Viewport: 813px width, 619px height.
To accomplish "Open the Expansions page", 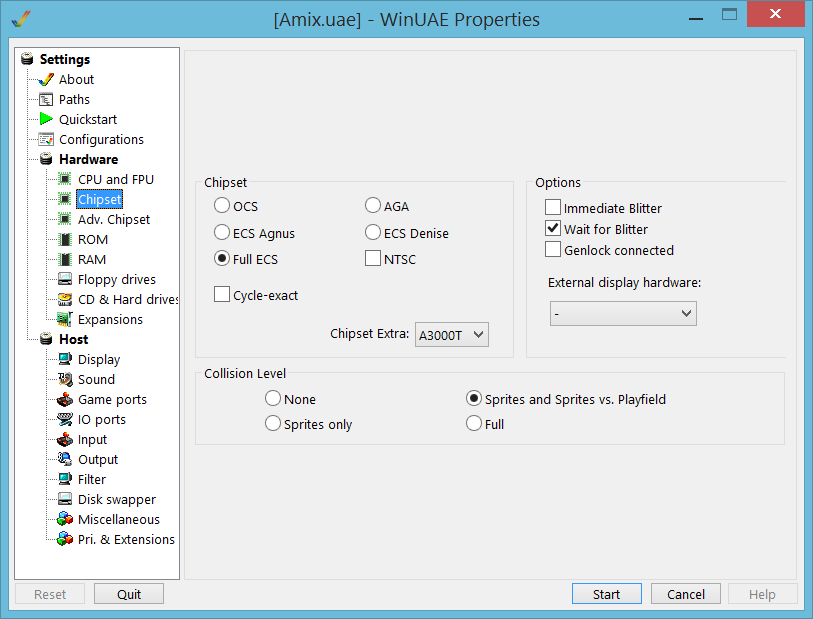I will [x=110, y=320].
